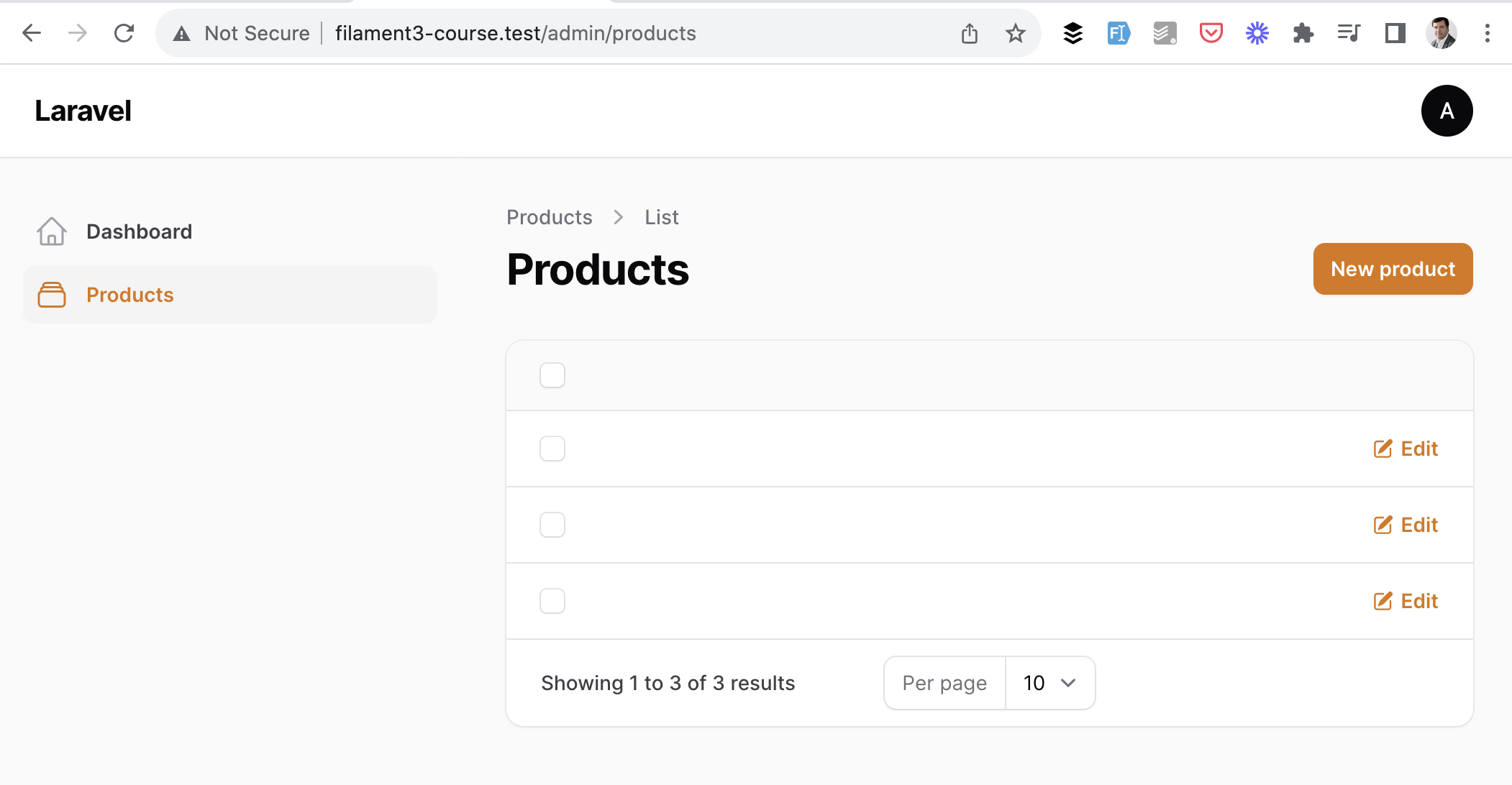Click the edit pencil icon in the first row
Viewport: 1512px width, 785px height.
tap(1383, 449)
